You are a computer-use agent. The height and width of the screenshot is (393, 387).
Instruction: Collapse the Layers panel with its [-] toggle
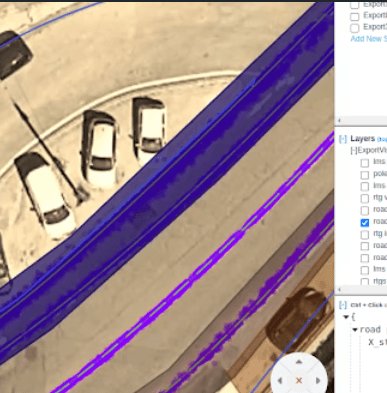(343, 139)
